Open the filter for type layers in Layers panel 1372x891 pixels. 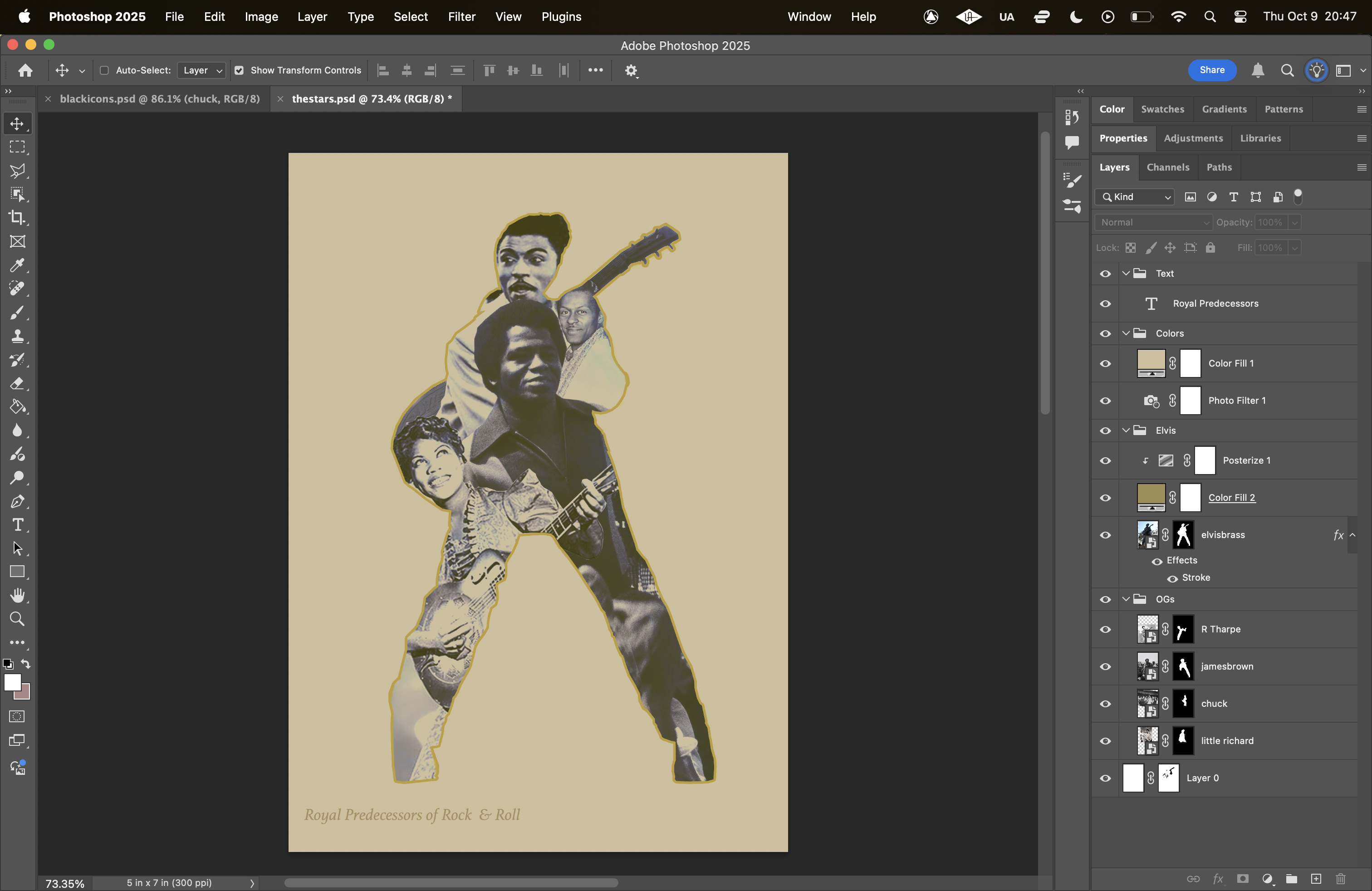click(x=1233, y=197)
